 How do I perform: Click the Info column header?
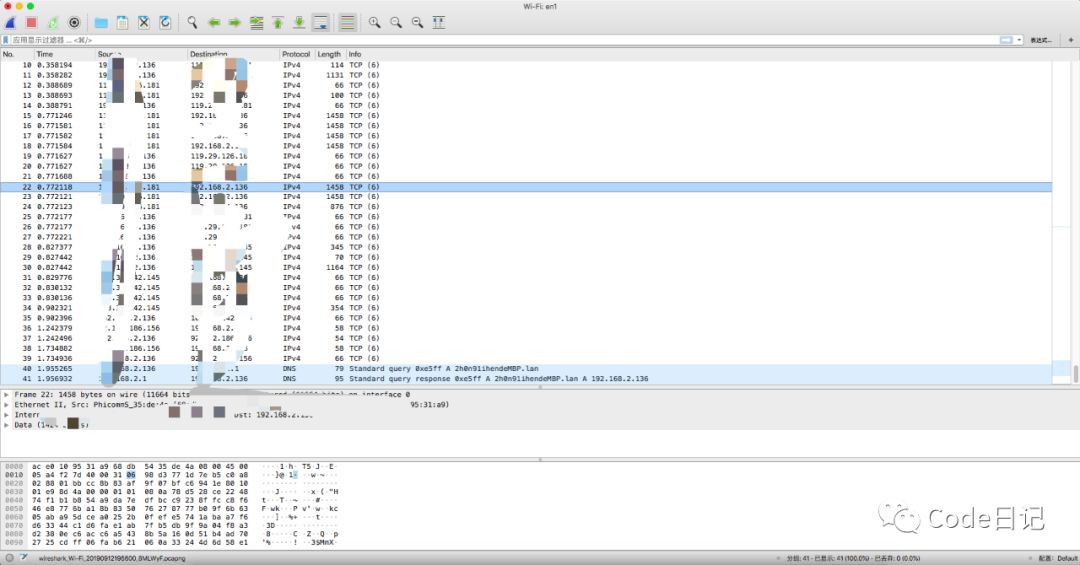(698, 54)
